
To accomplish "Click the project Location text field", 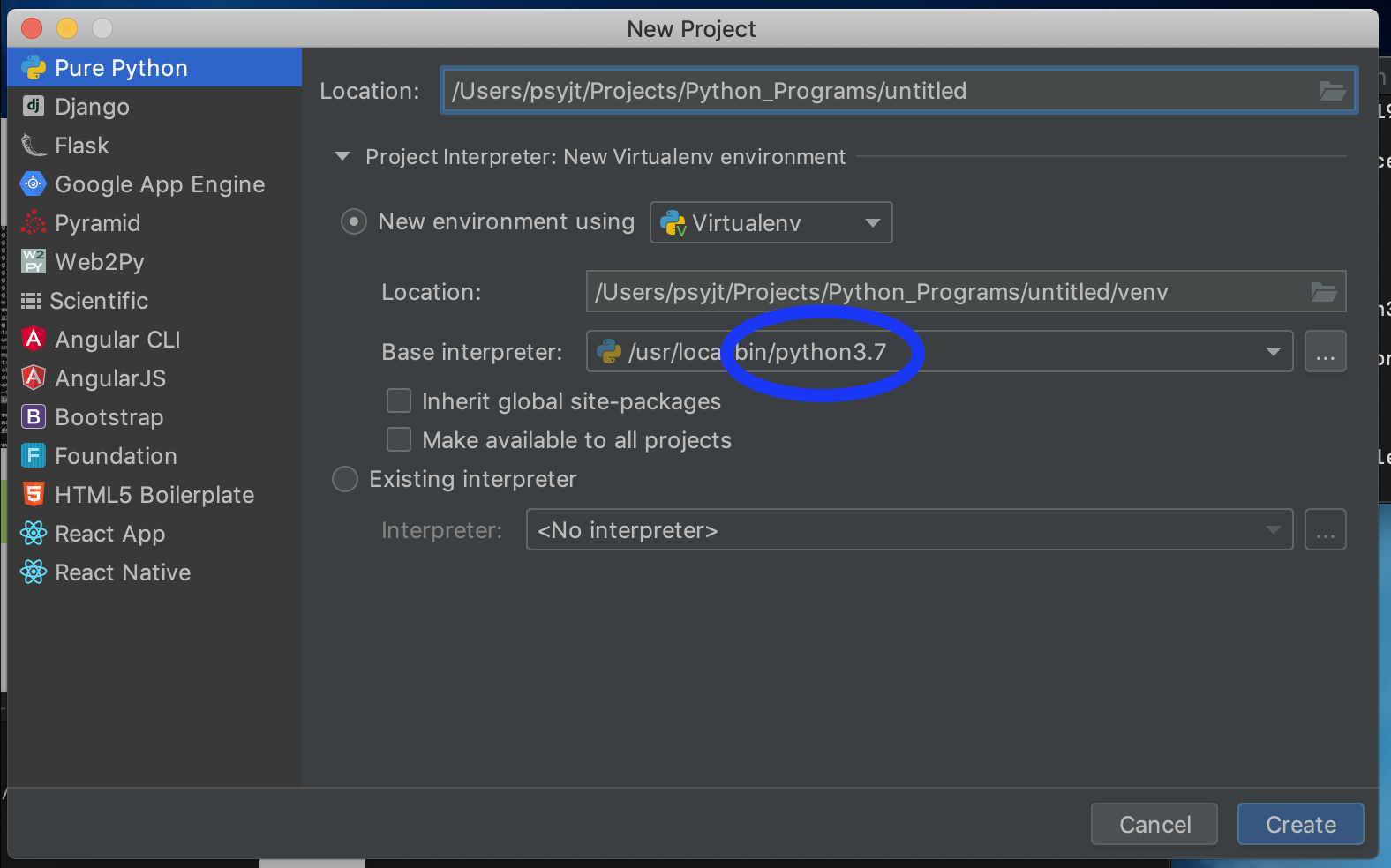I will [874, 91].
